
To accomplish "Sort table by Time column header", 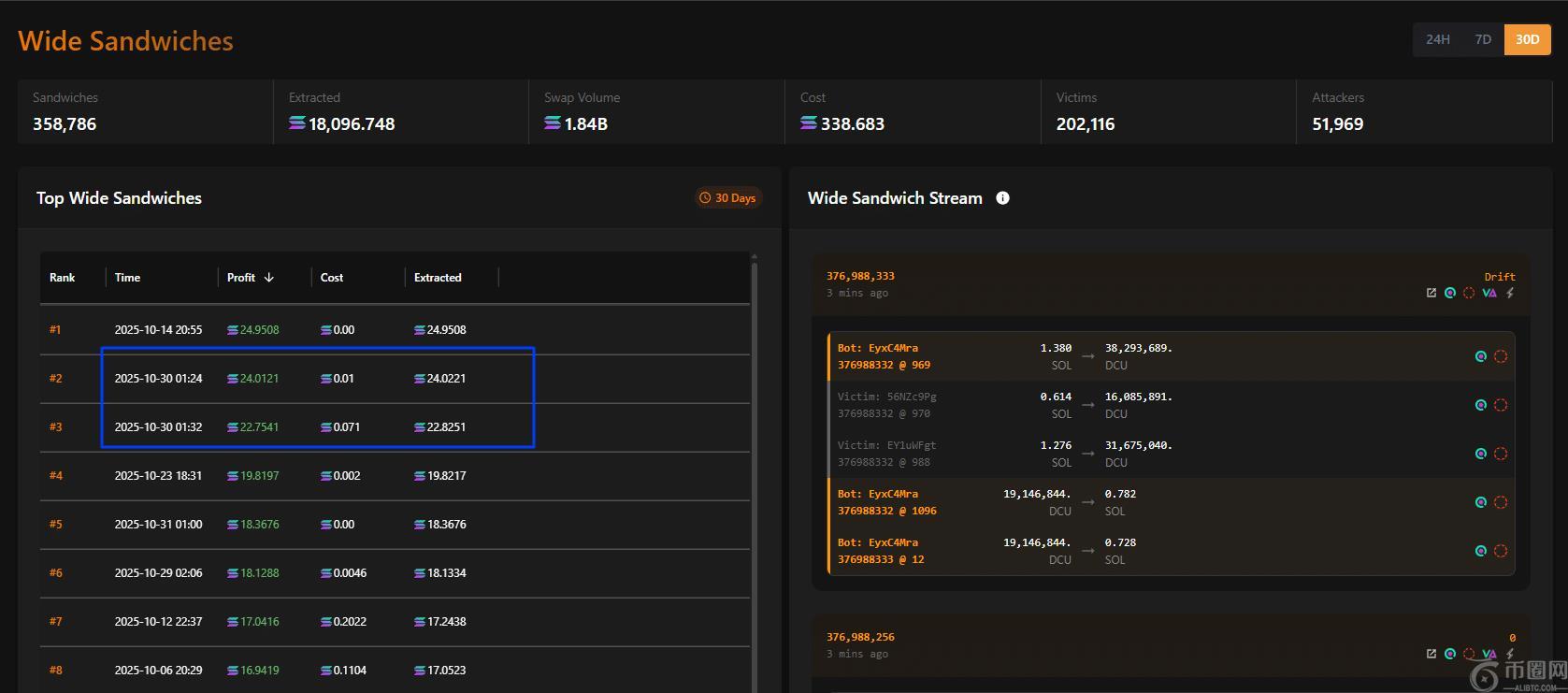I will (127, 278).
